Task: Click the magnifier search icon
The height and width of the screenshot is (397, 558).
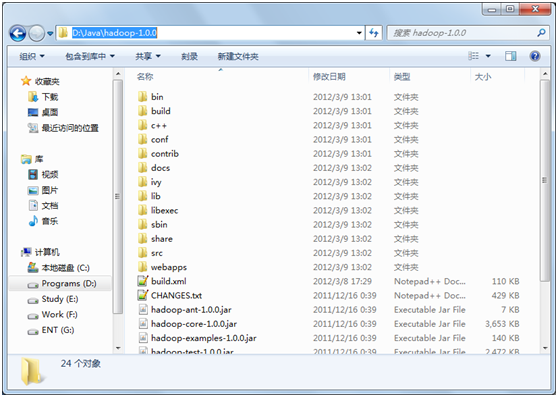Action: click(541, 33)
